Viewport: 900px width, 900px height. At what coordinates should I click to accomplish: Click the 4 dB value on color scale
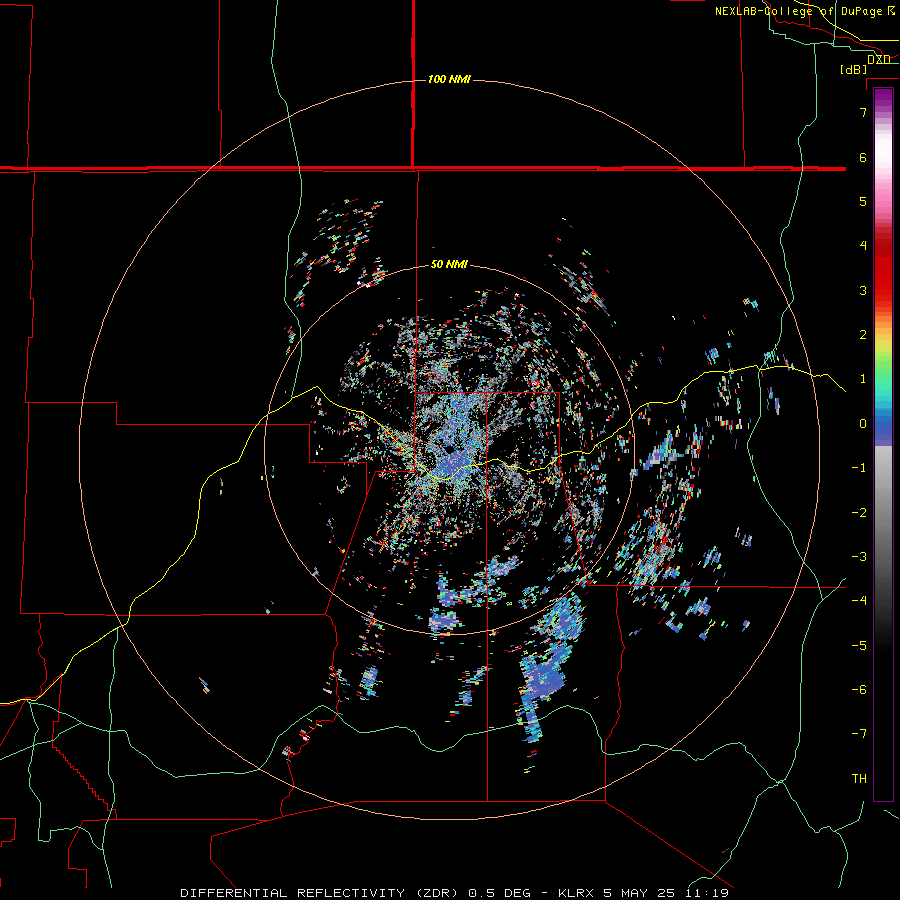point(863,246)
